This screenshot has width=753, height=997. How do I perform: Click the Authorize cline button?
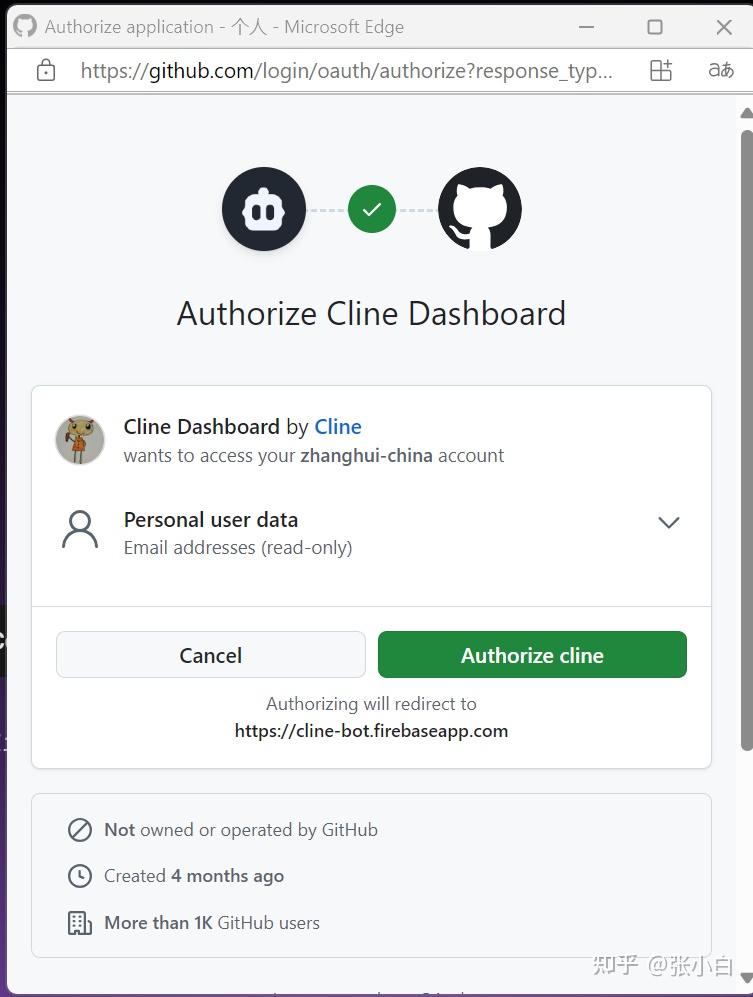pos(532,655)
